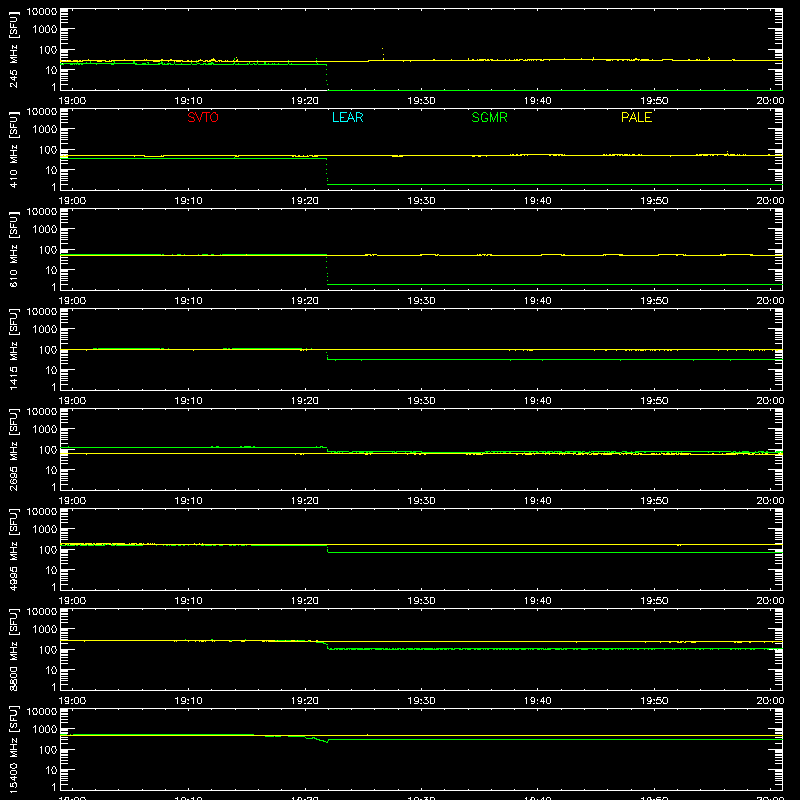This screenshot has width=800, height=800.
Task: Click the '100' y-axis value of the 8800 MHz plot
Action: [x=48, y=650]
